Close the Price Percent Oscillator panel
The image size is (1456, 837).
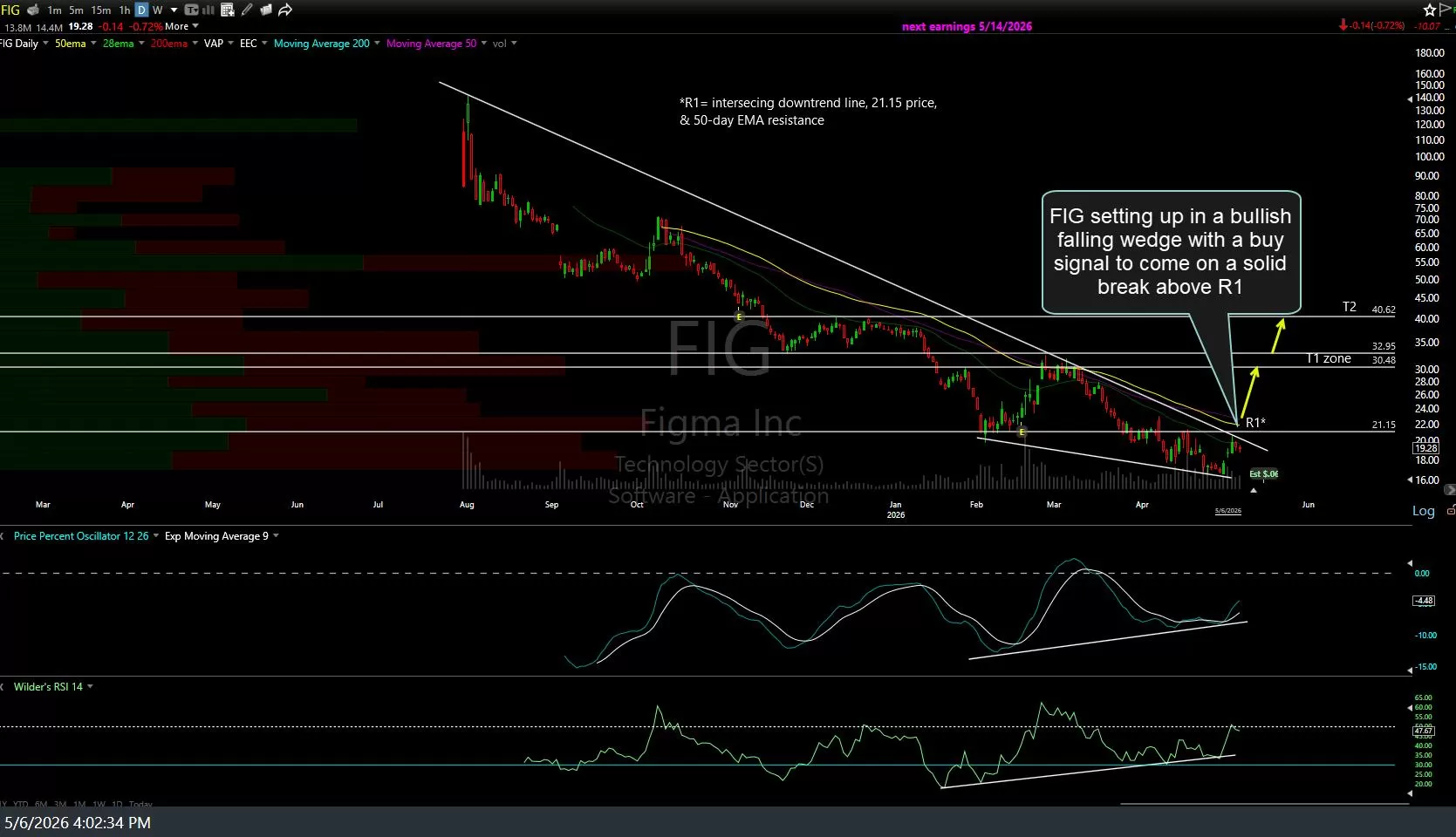(3, 536)
